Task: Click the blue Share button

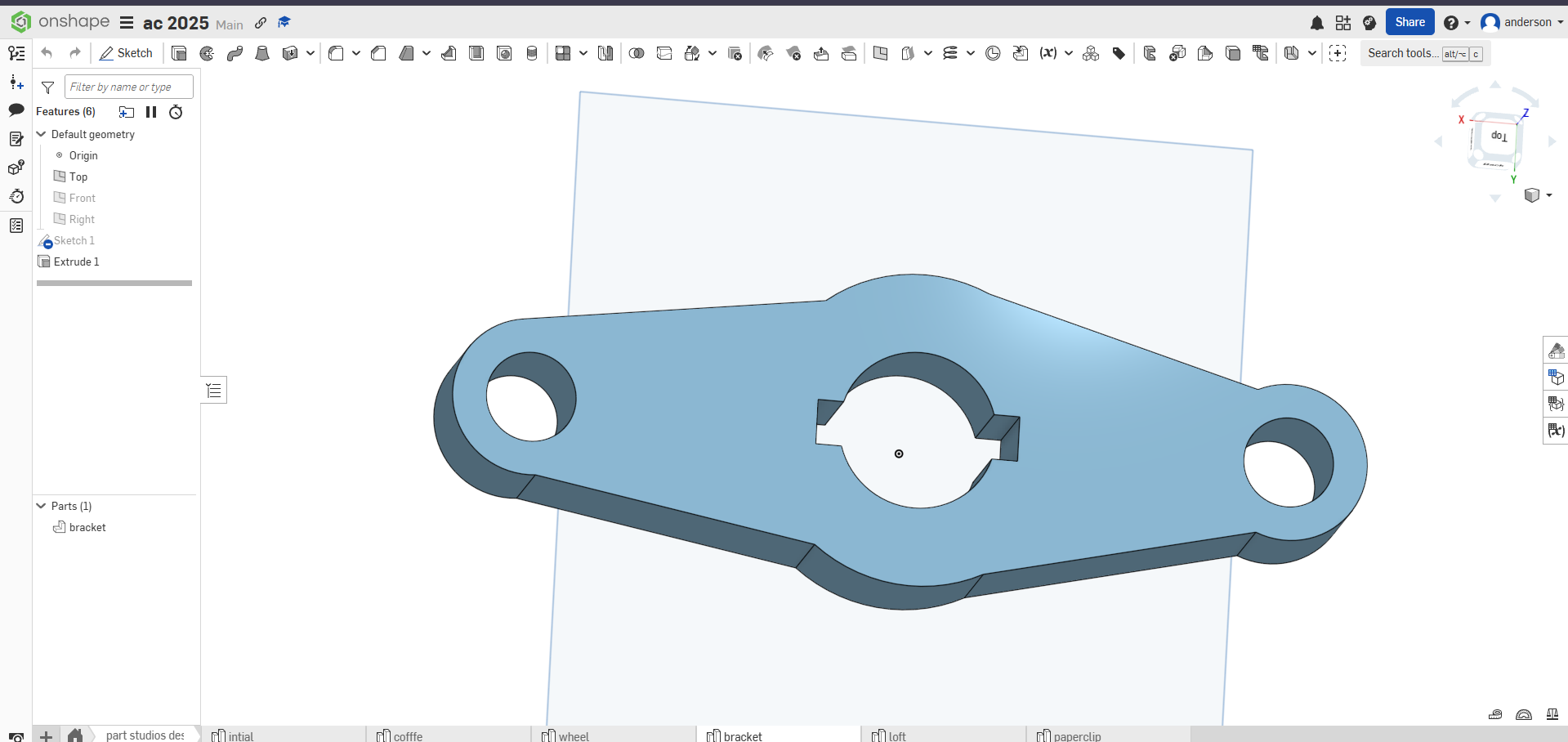Action: pos(1409,22)
